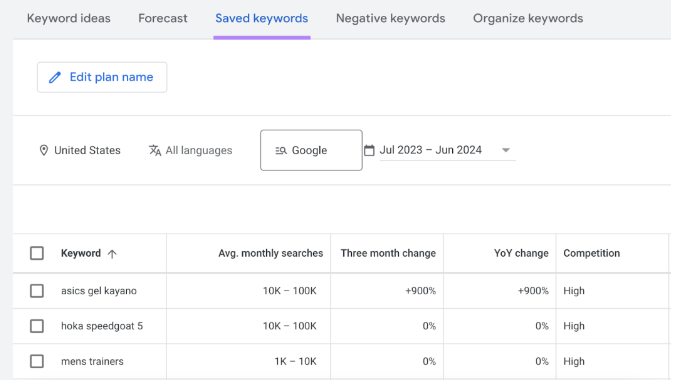Click YoY change '+900%' for asics gel kayano
Screen dimensions: 680x391
tap(533, 291)
